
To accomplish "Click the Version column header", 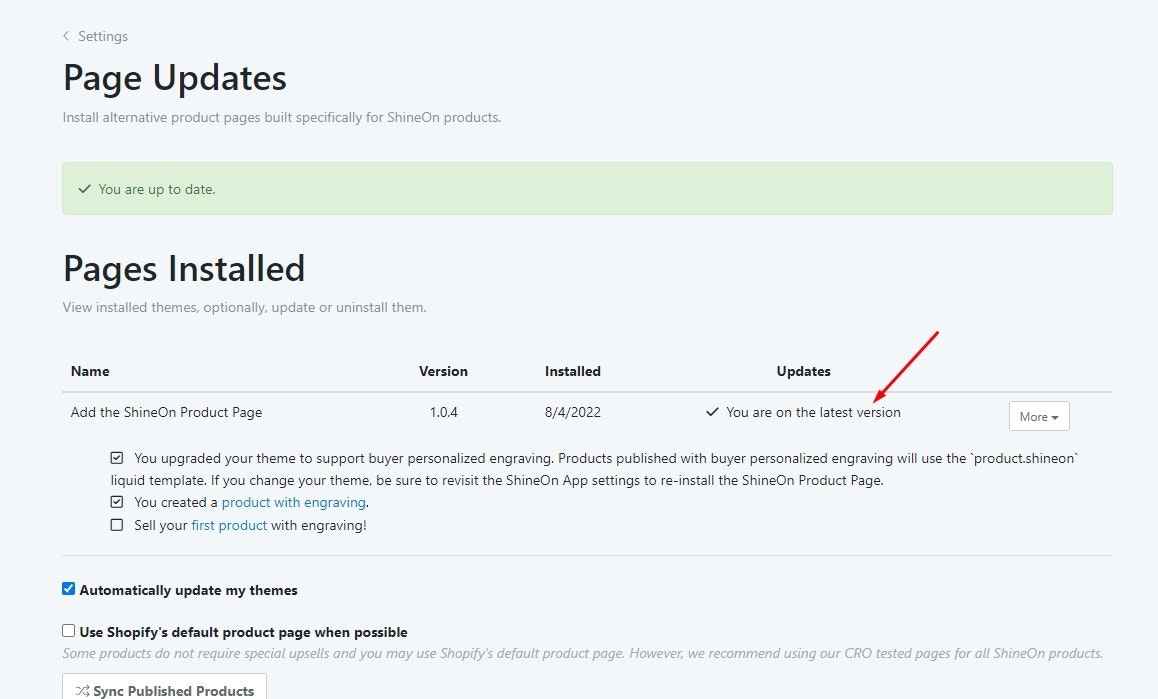I will (443, 371).
